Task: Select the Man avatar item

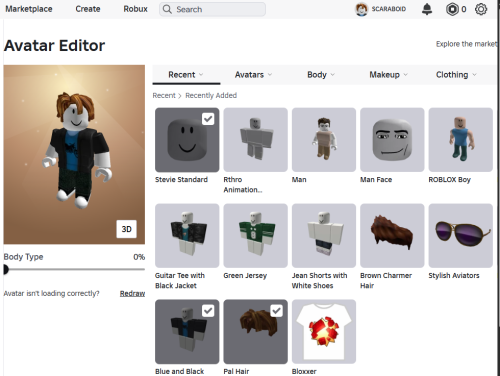Action: coord(324,140)
